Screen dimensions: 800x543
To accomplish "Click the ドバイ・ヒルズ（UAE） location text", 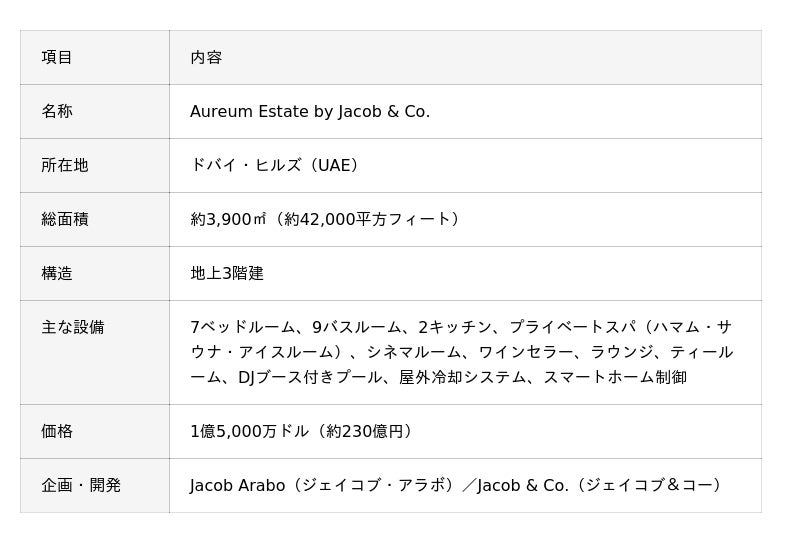I will coord(277,165).
